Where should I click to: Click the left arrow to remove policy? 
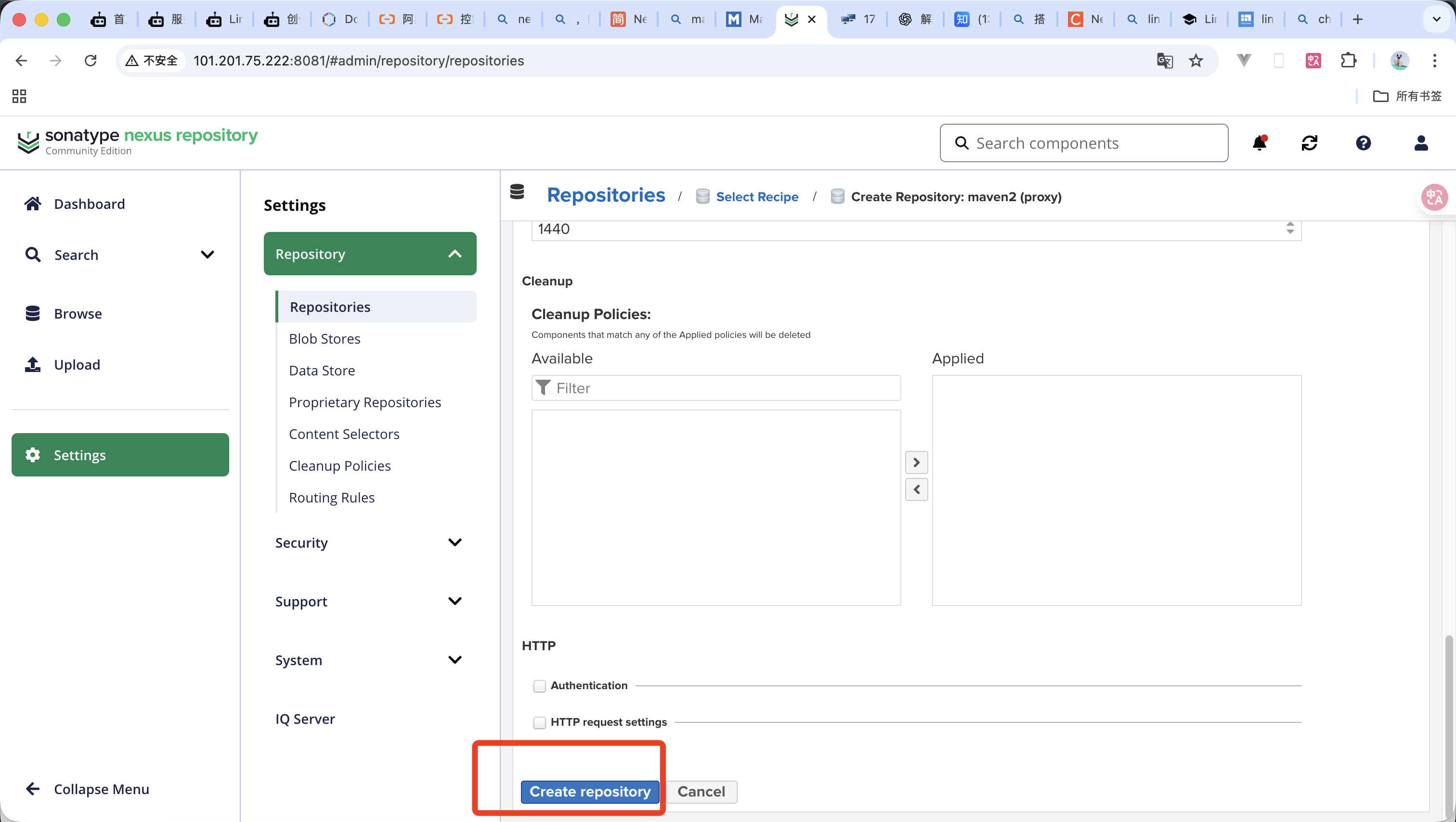[x=916, y=489]
